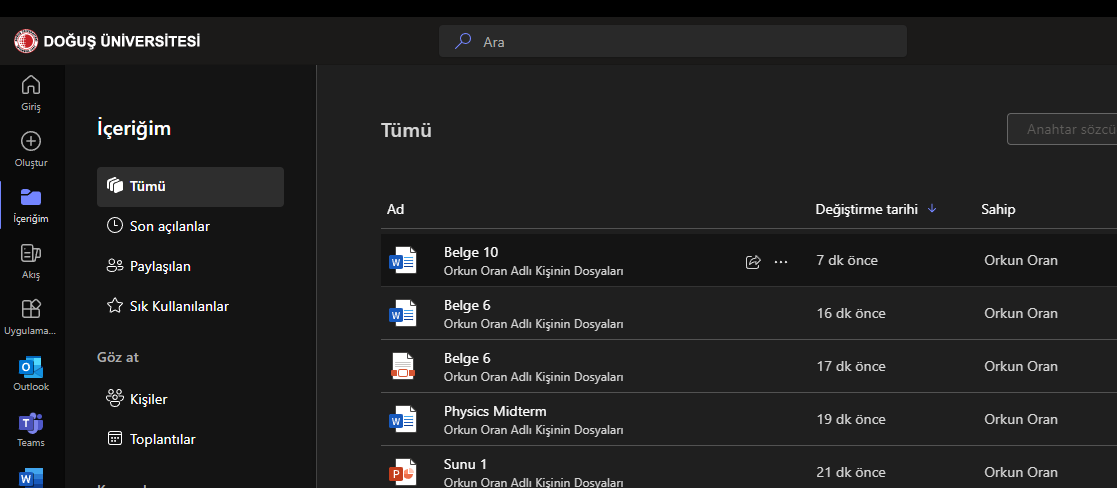The height and width of the screenshot is (488, 1117).
Task: Click location text under Physics Midterm
Action: 534,430
